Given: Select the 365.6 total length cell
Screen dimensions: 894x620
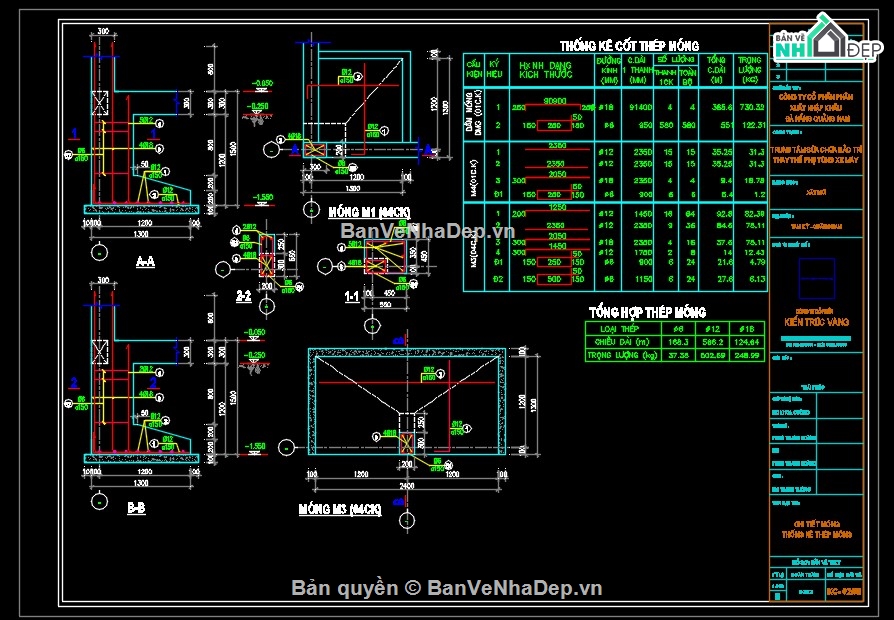Looking at the screenshot, I should point(722,107).
